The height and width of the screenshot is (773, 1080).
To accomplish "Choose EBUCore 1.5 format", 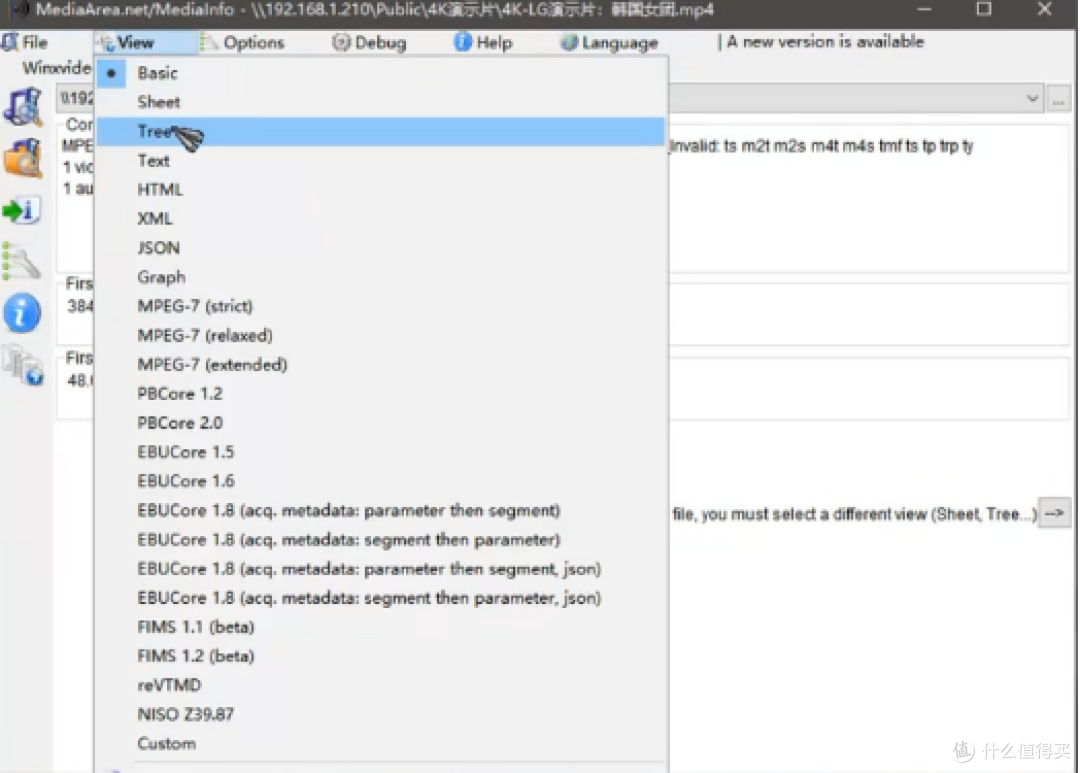I will [380, 452].
